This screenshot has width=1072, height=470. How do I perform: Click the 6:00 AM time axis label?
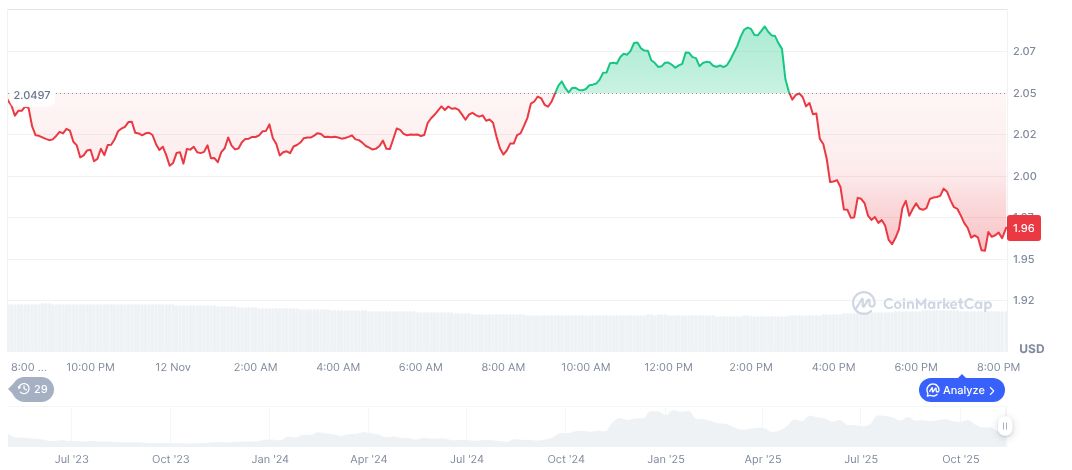pos(420,367)
